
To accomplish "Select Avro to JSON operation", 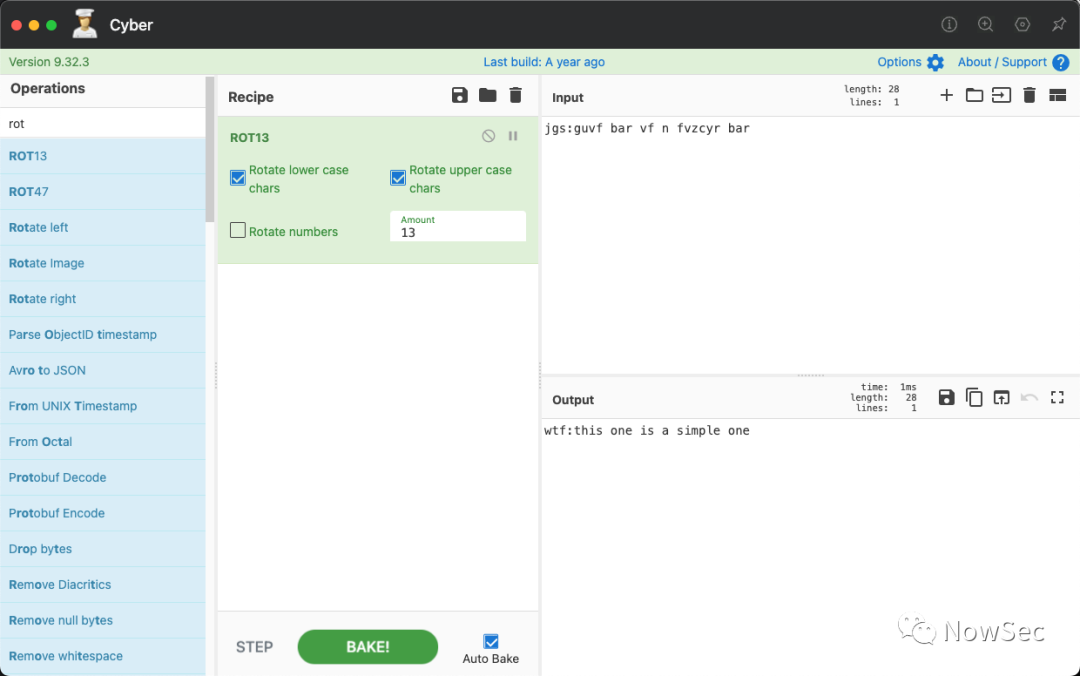I will (x=103, y=370).
